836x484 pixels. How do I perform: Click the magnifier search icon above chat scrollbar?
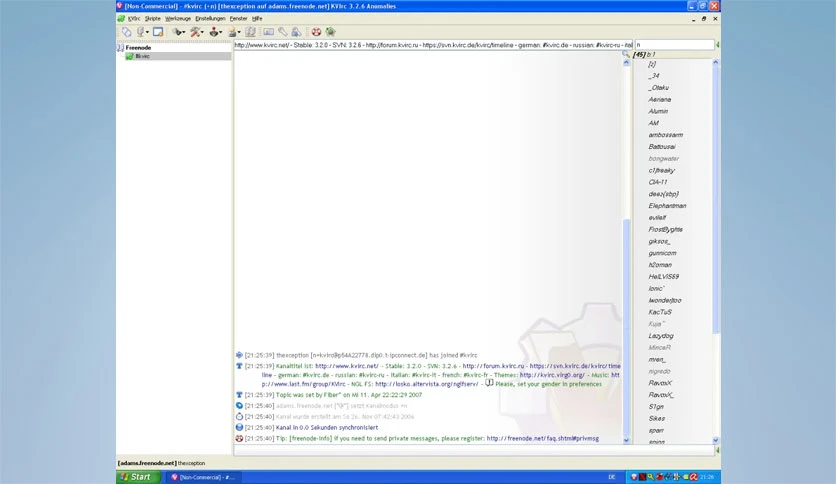(626, 54)
